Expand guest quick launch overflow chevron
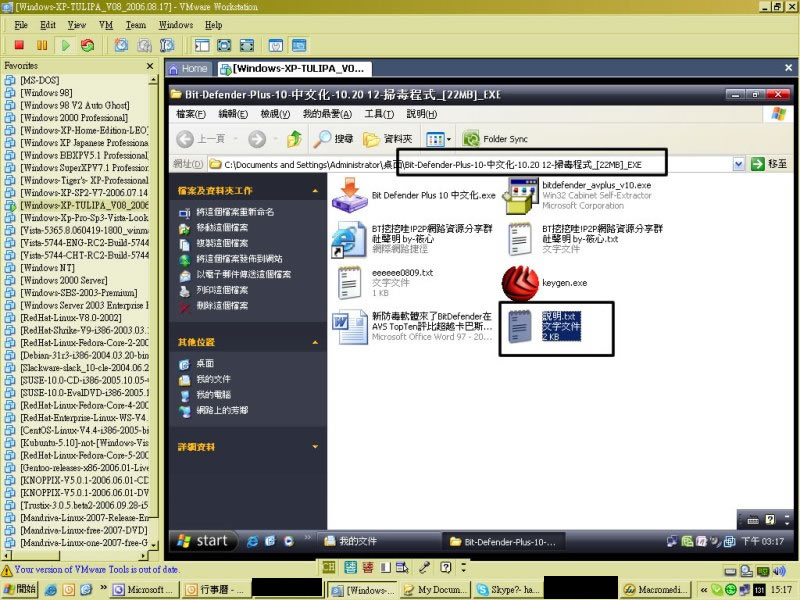The height and width of the screenshot is (600, 800). (x=307, y=537)
